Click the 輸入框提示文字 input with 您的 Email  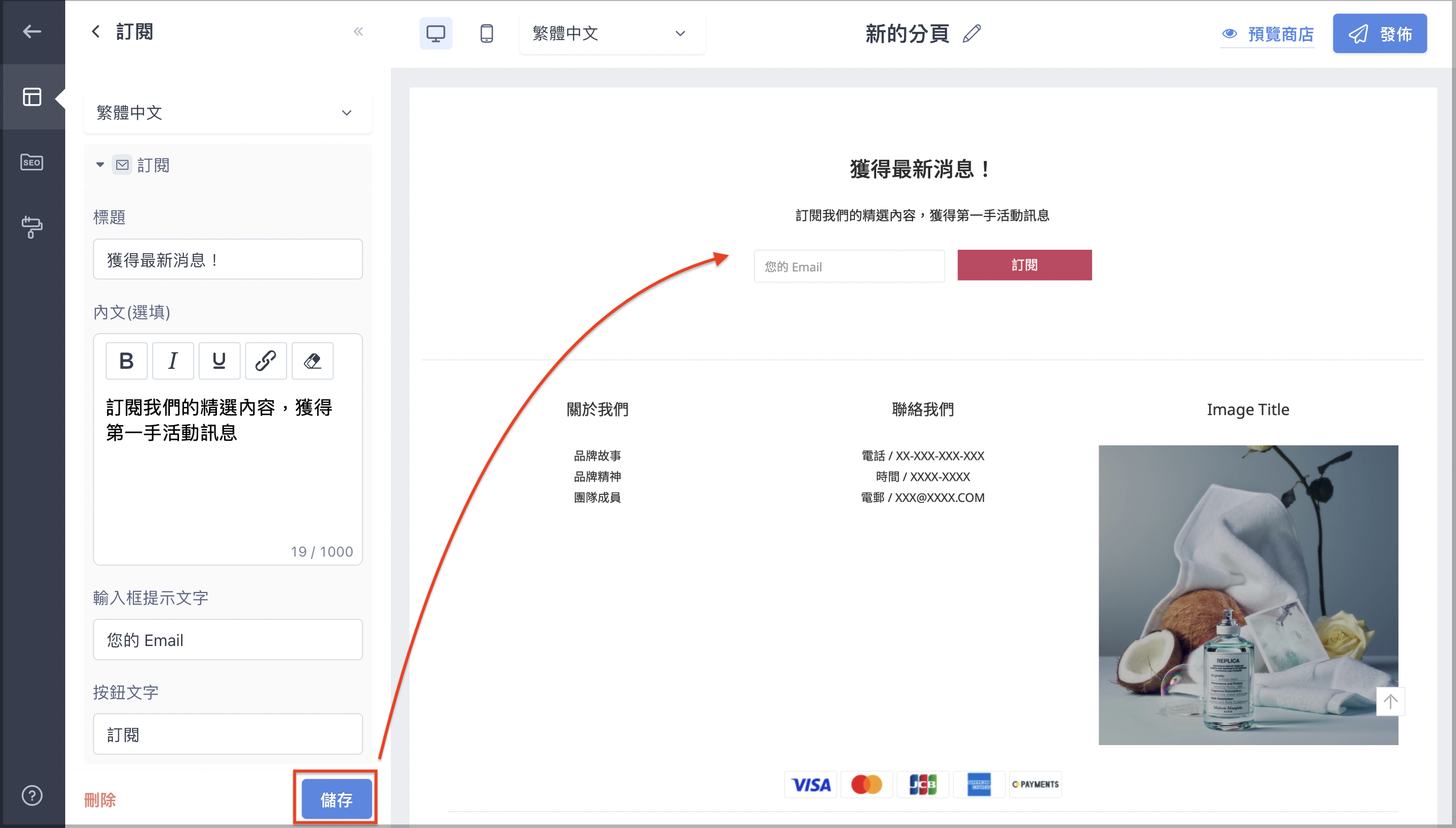coord(227,639)
